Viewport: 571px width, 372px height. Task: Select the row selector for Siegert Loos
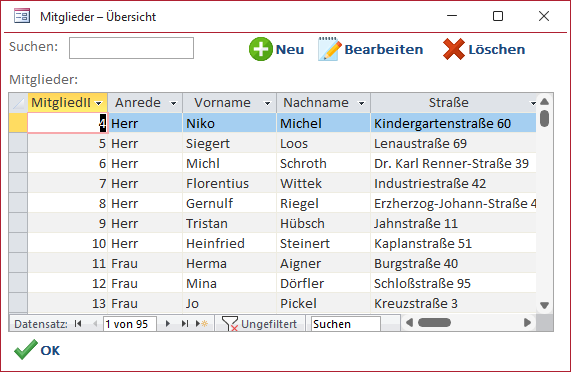(x=18, y=143)
